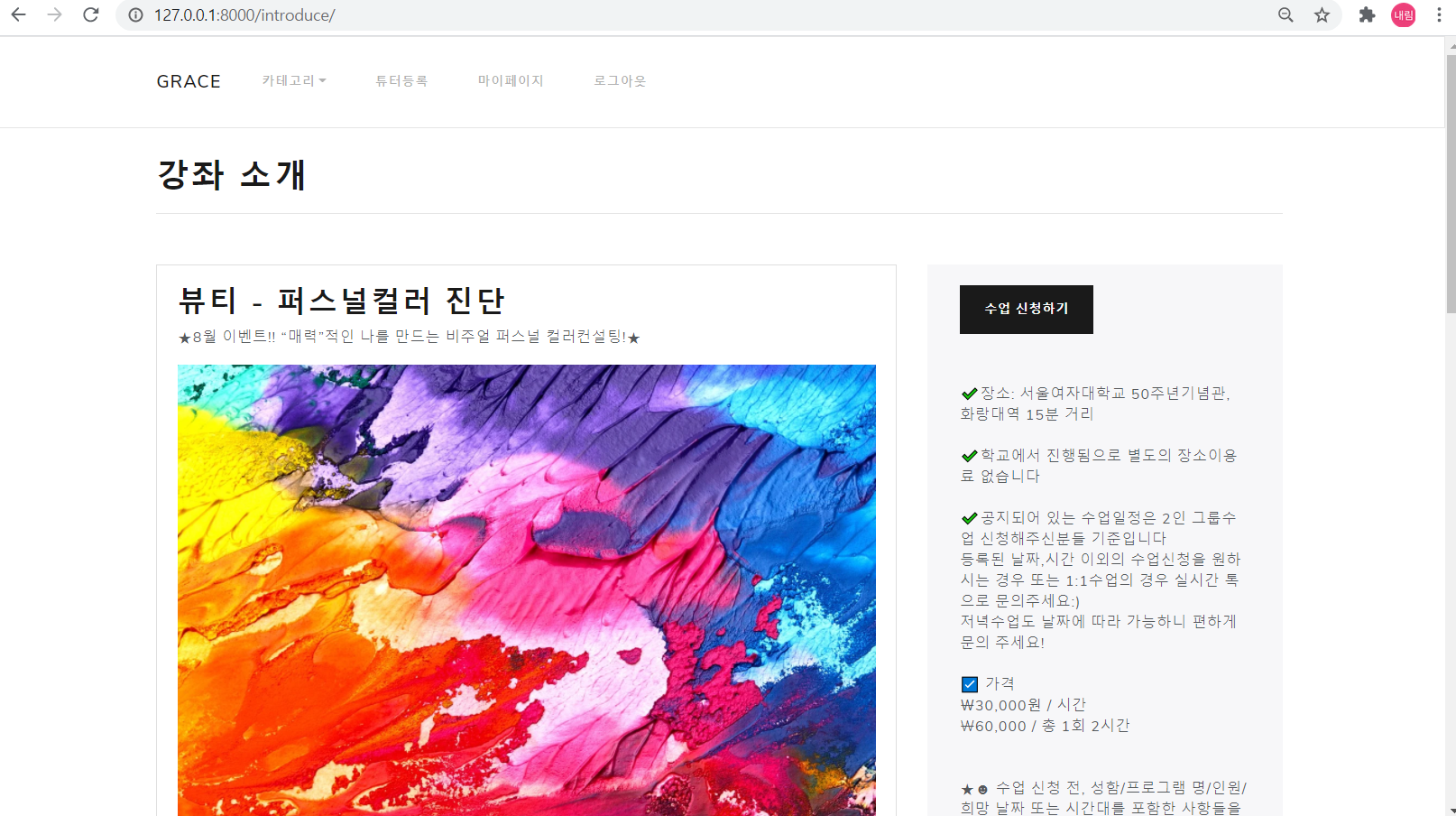The height and width of the screenshot is (816, 1456).
Task: Bookmark the page via the star icon
Action: pyautogui.click(x=1322, y=14)
